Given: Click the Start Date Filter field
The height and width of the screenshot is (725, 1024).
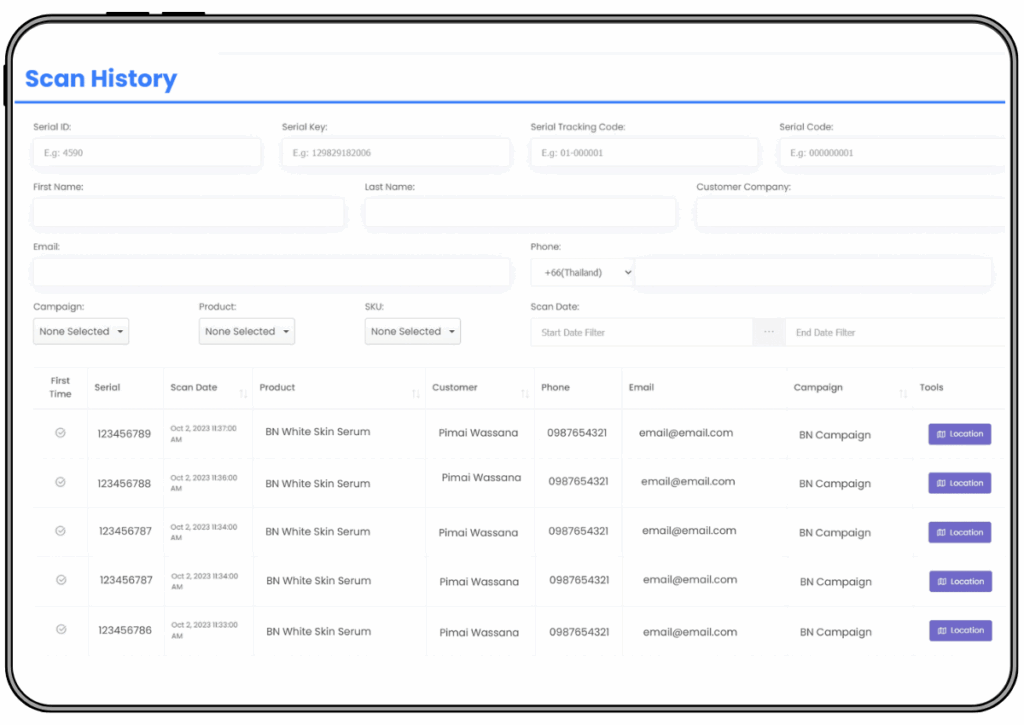Looking at the screenshot, I should (641, 332).
